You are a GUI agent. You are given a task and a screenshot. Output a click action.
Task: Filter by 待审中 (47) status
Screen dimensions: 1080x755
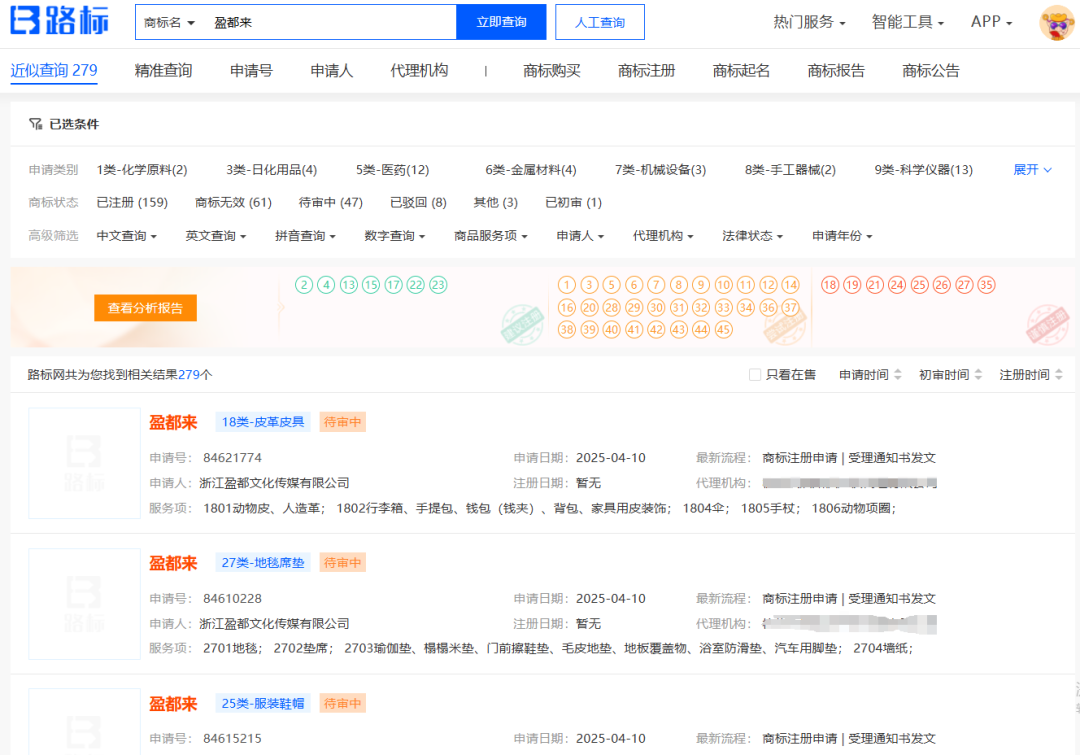pos(331,203)
